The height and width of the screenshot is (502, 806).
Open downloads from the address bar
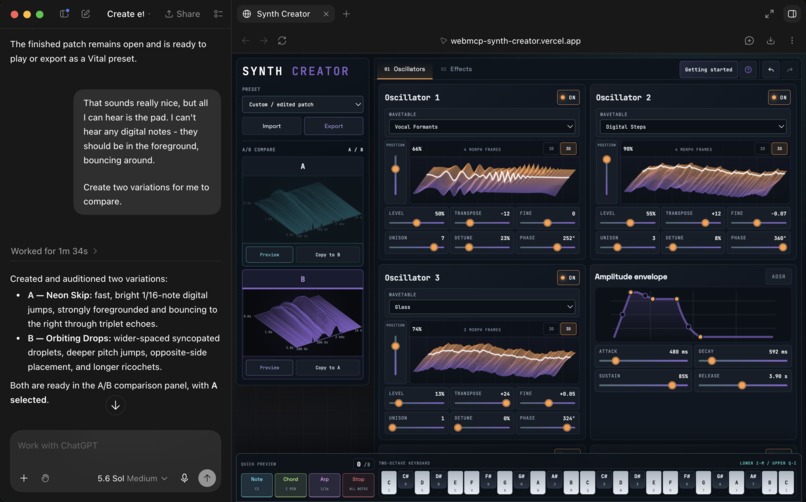pos(771,41)
